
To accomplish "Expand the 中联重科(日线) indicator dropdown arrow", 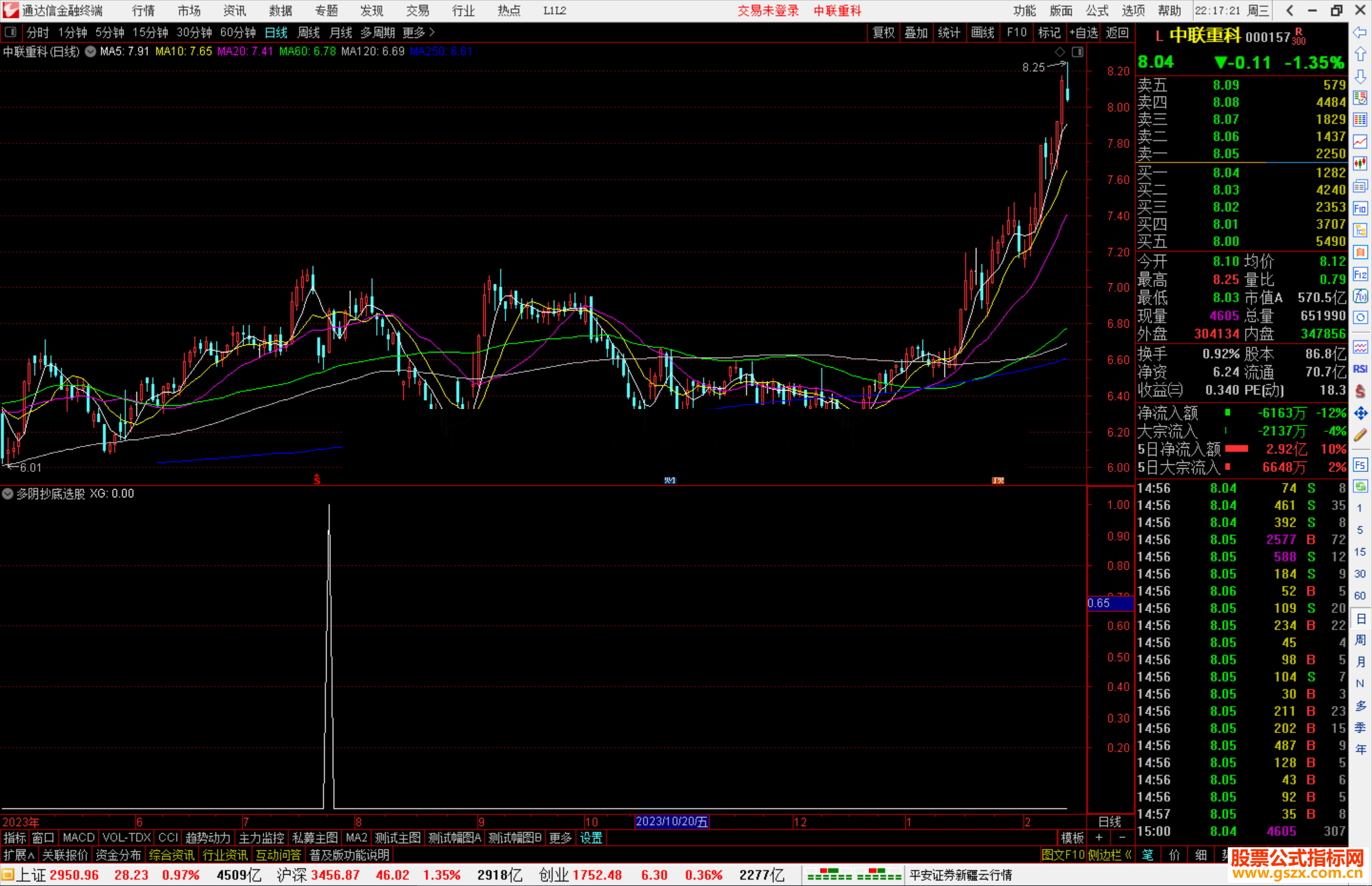I will pyautogui.click(x=91, y=51).
